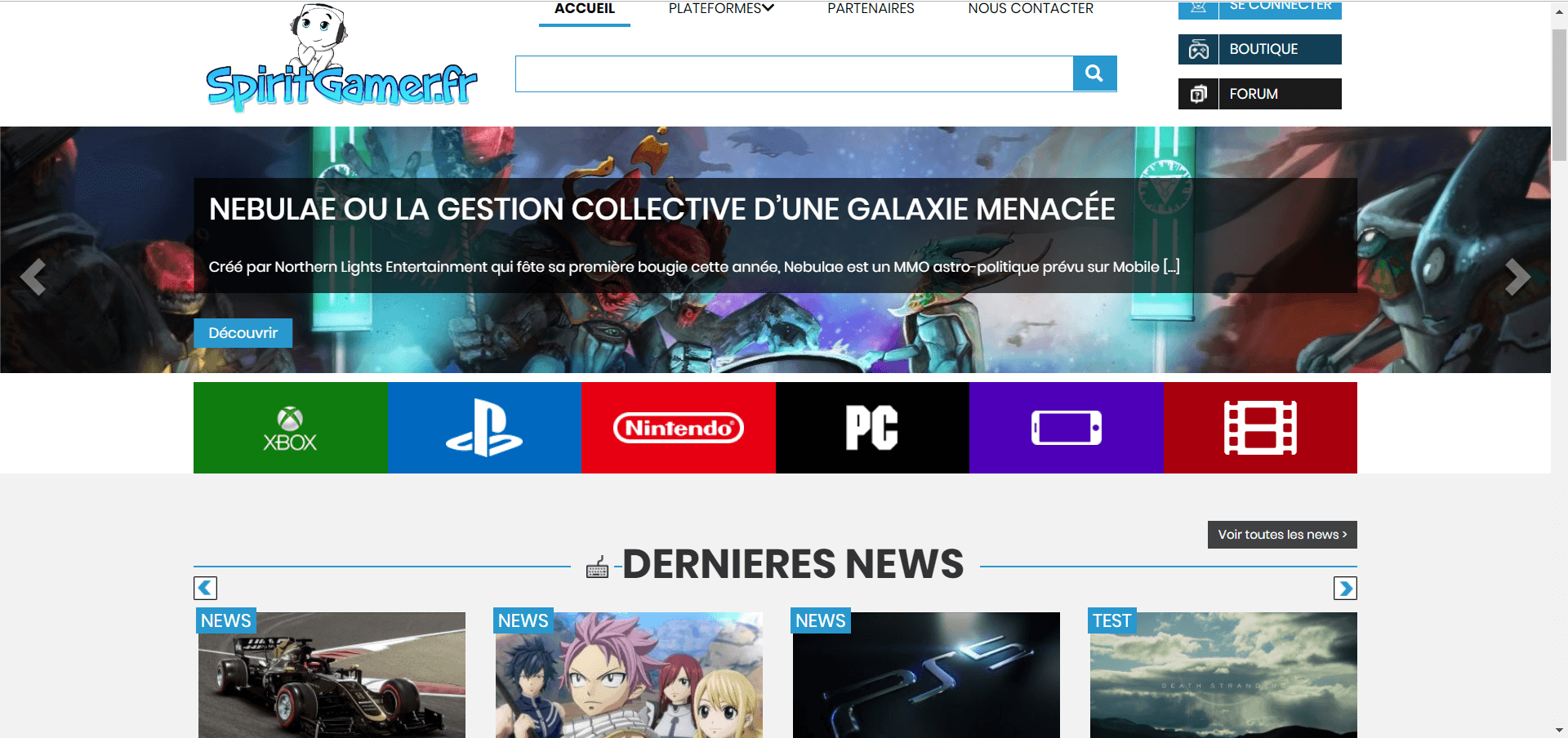Click the news carousel left arrow
1568x738 pixels.
(x=205, y=588)
